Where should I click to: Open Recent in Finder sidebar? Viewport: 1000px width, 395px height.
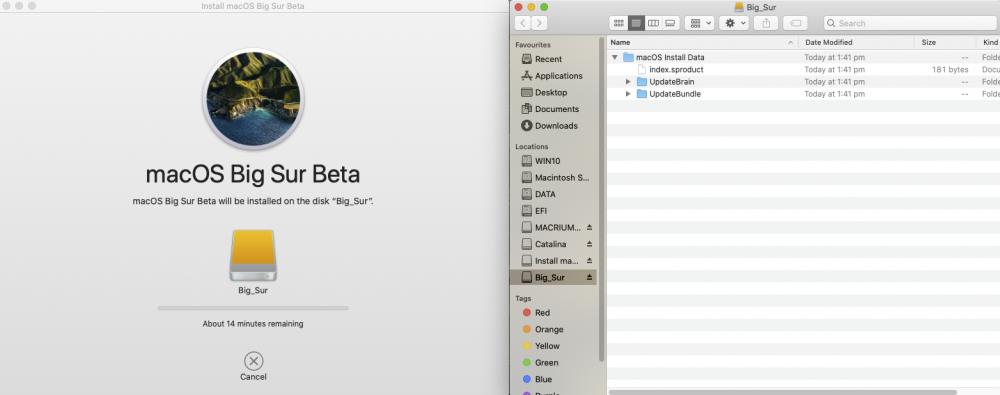pyautogui.click(x=548, y=59)
